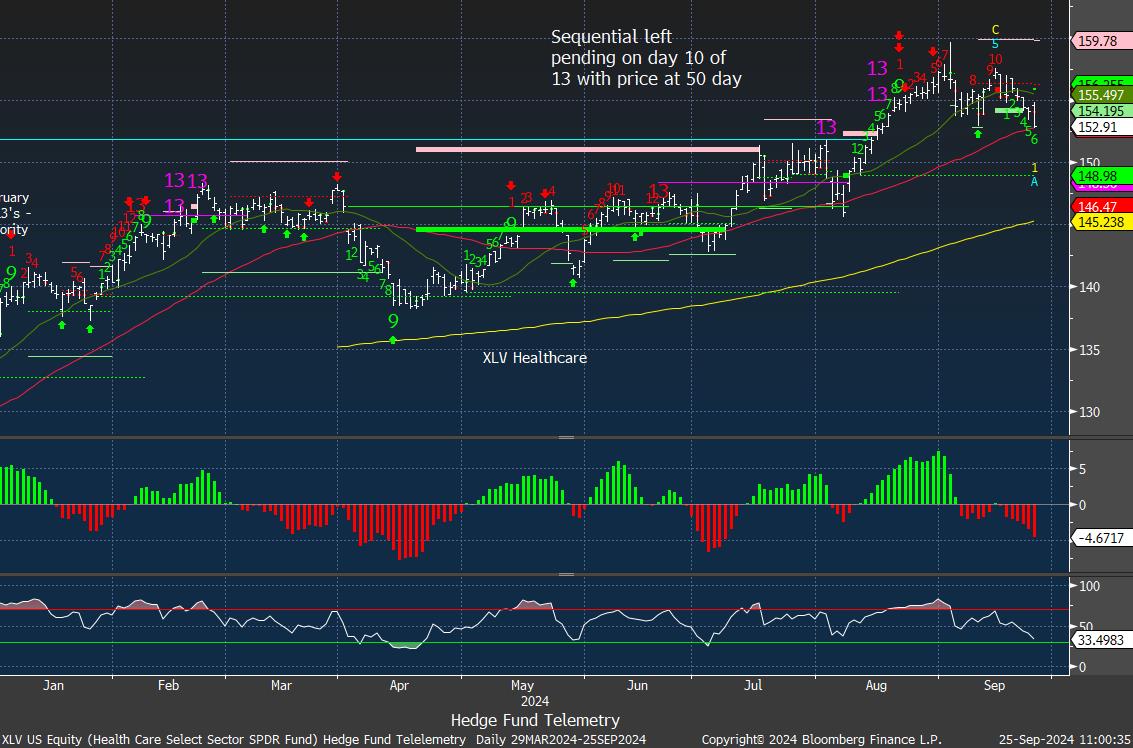Screen dimensions: 1133x748
Task: Click the 'Sequential left pending' annotation text
Action: click(646, 57)
